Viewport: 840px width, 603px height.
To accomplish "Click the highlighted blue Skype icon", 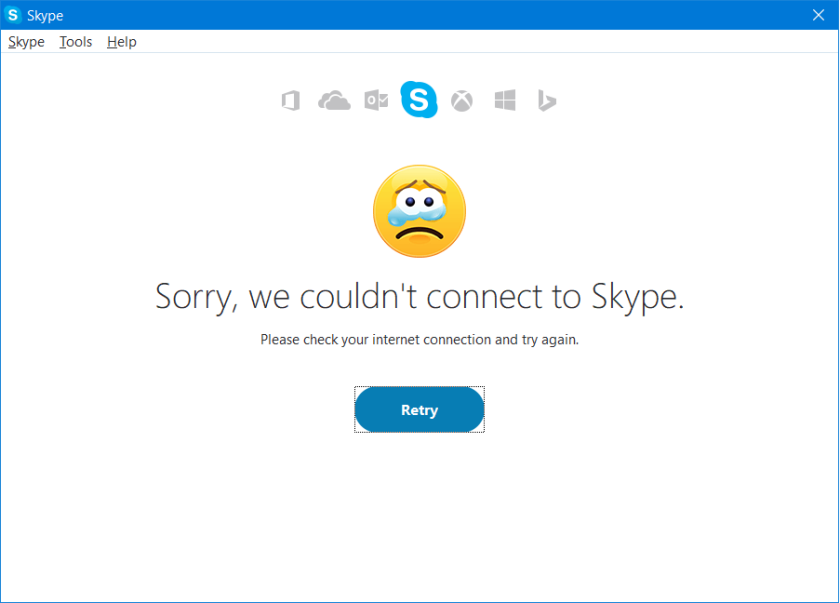I will (x=419, y=100).
